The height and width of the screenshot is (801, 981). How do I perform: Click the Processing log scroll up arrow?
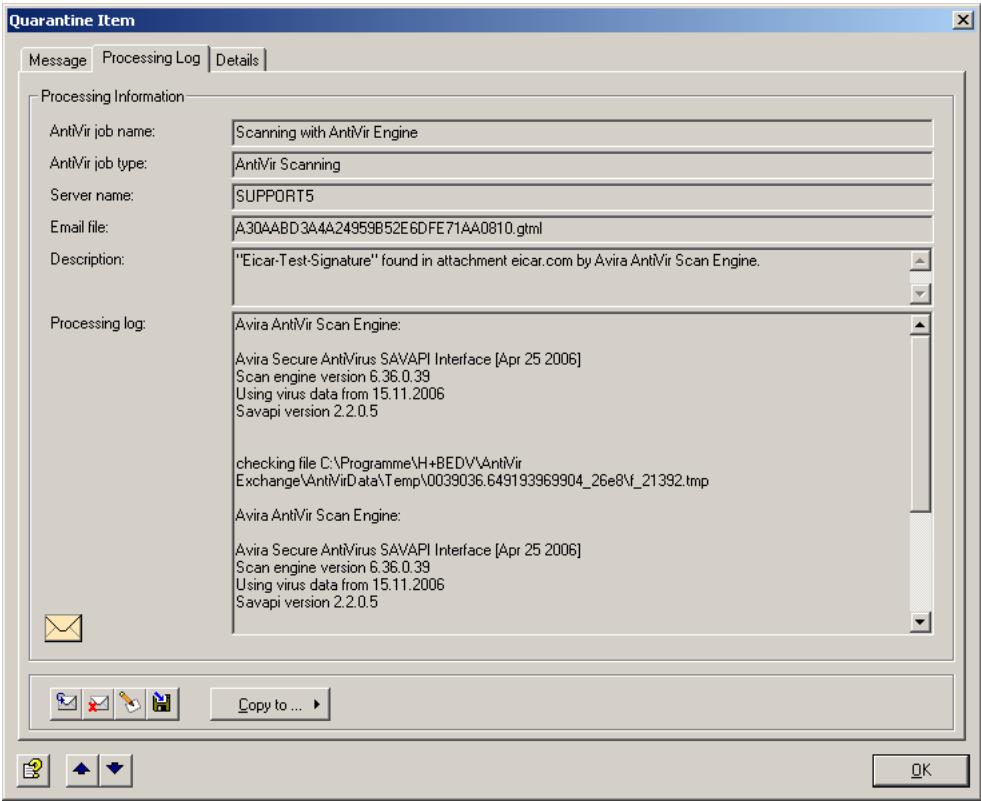(x=920, y=324)
